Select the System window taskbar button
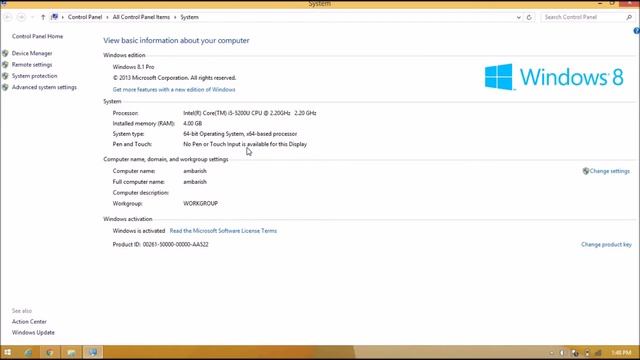Viewport: 640px width, 360px height. coord(93,352)
